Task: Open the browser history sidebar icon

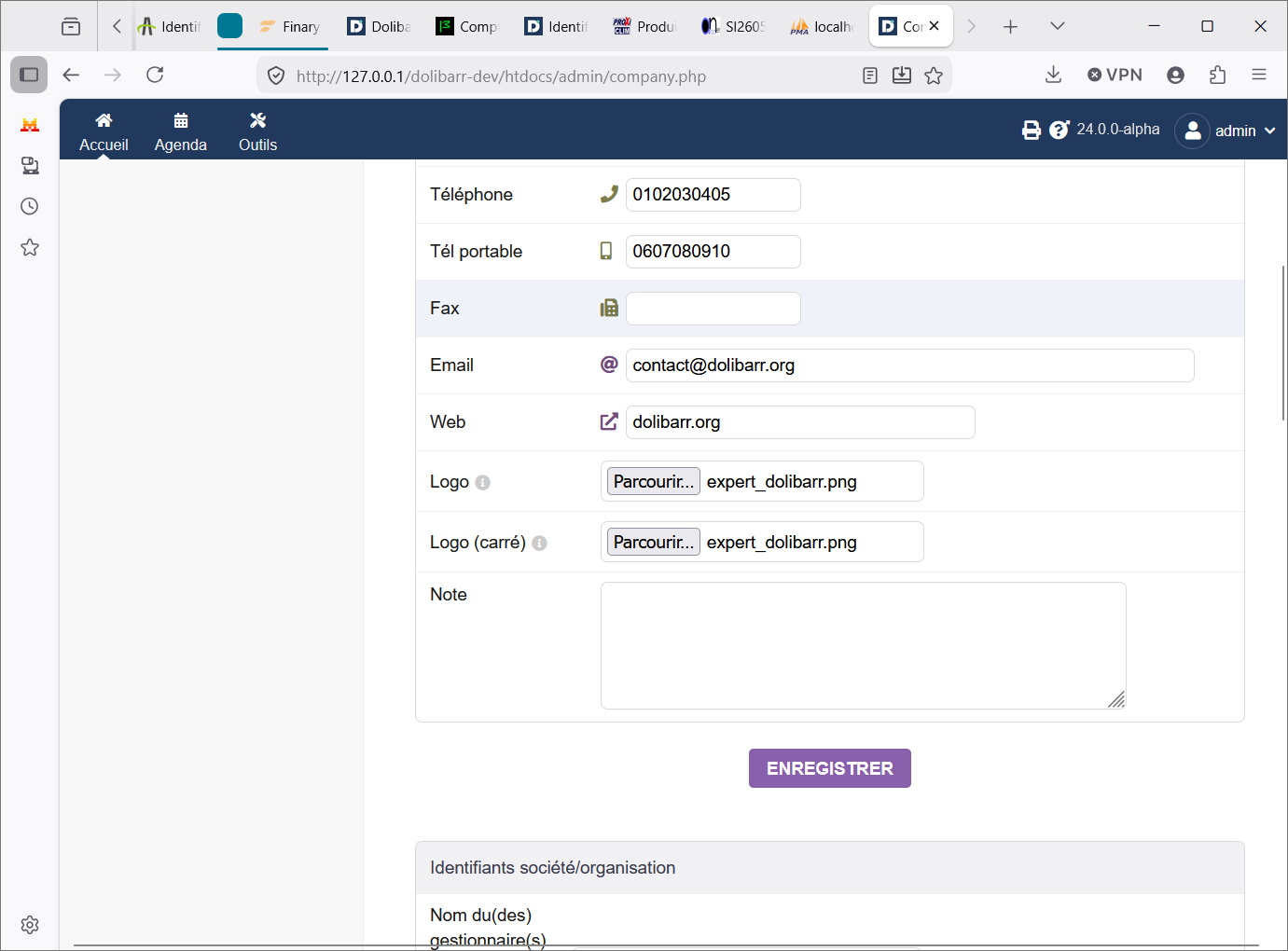Action: click(30, 206)
